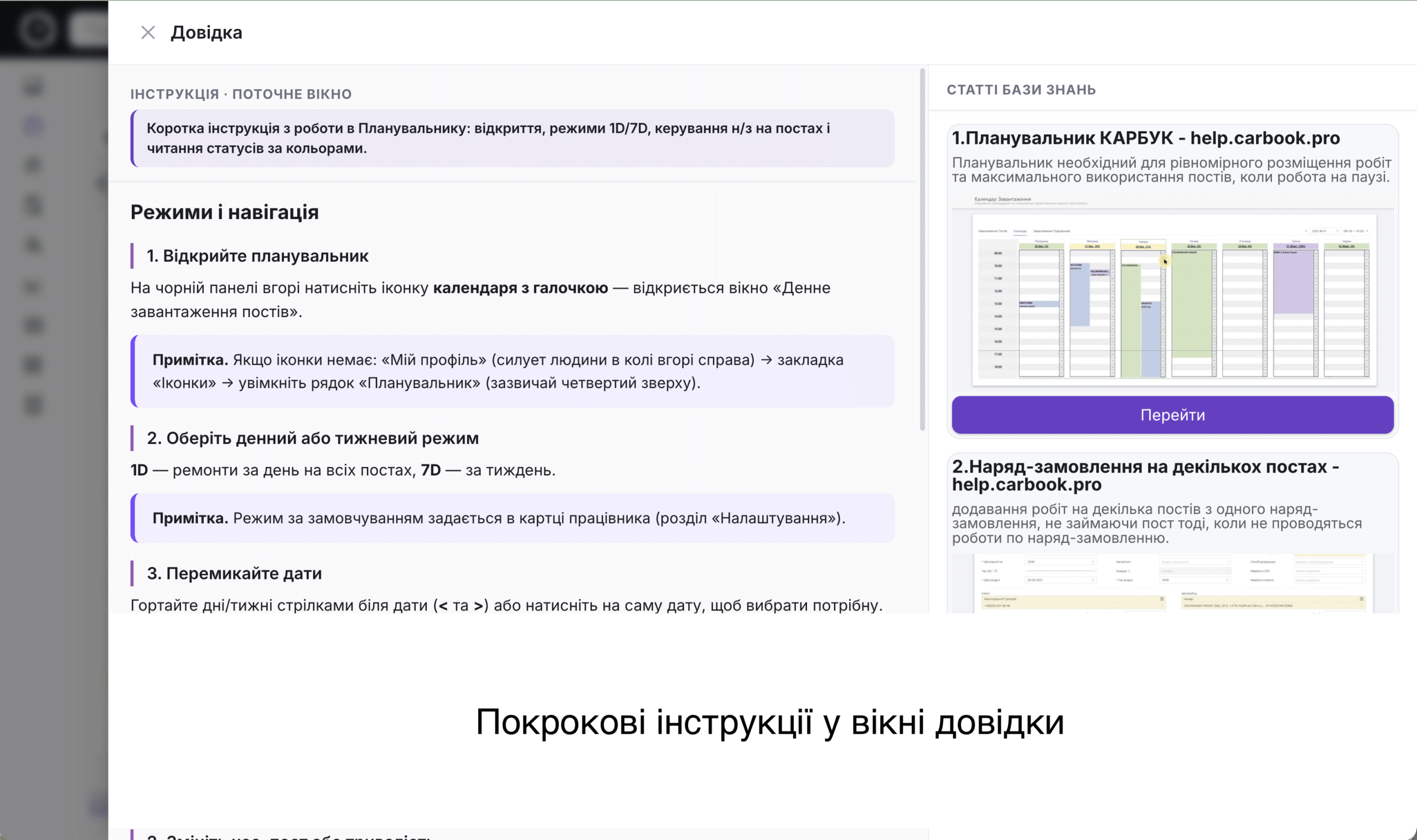Click the instruction panel vertical scrollbar
This screenshot has height=840, width=1417.
click(x=922, y=249)
